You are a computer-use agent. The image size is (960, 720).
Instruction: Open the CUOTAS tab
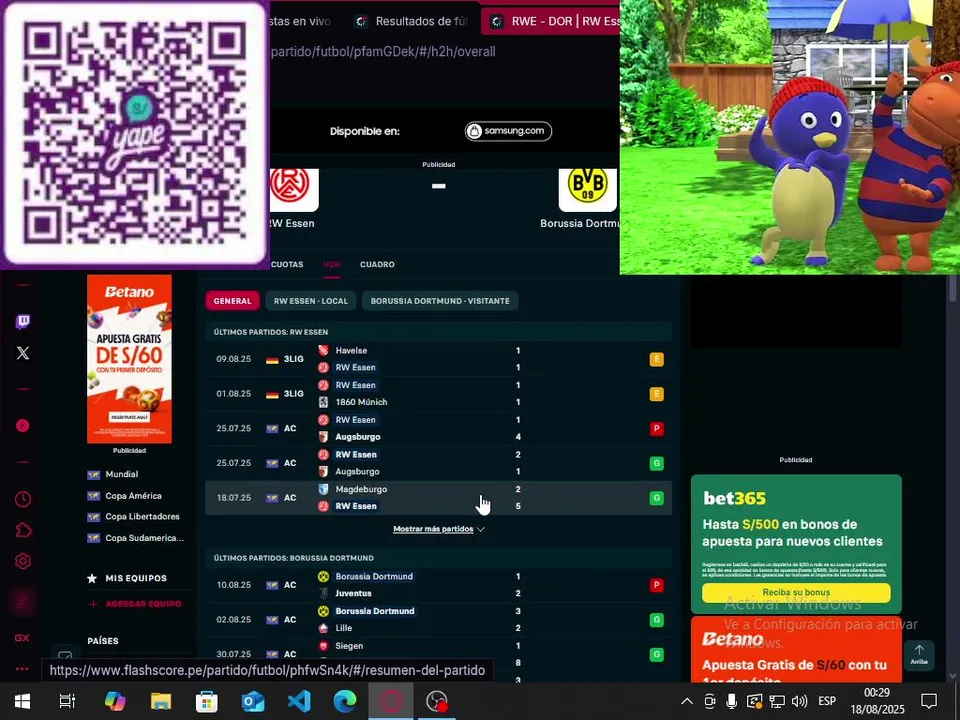(x=287, y=264)
